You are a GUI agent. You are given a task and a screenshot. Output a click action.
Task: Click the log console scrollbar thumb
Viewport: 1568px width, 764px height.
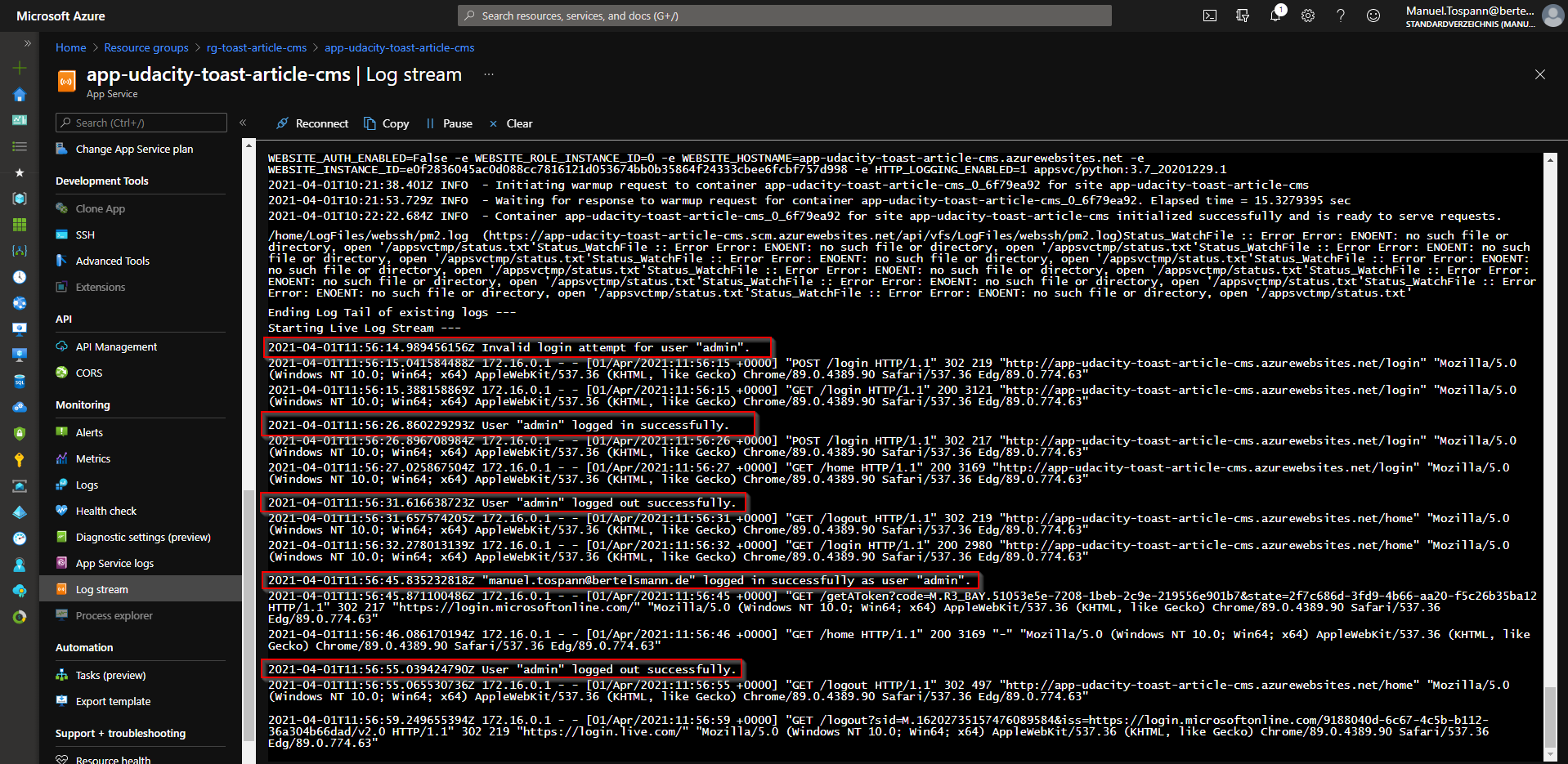point(1551,717)
